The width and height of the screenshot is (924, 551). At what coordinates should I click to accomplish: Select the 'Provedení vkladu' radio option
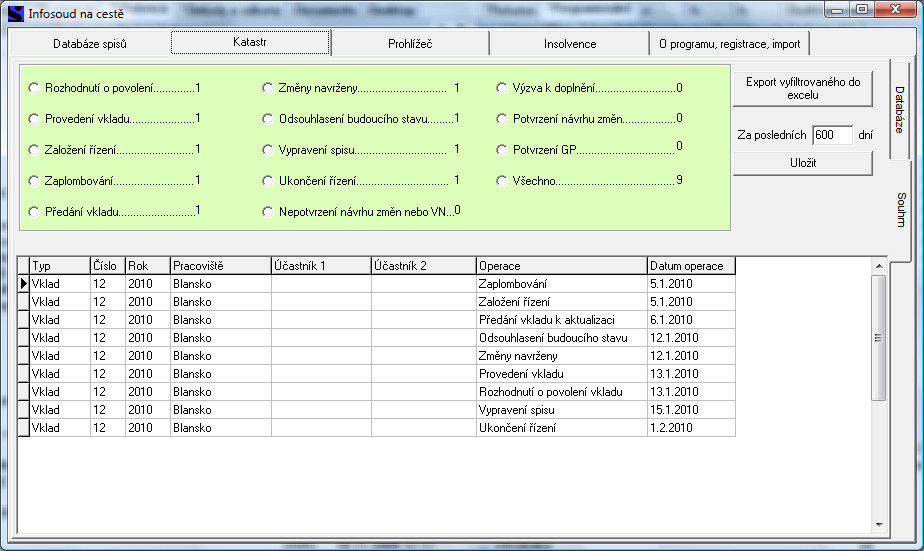coord(34,118)
